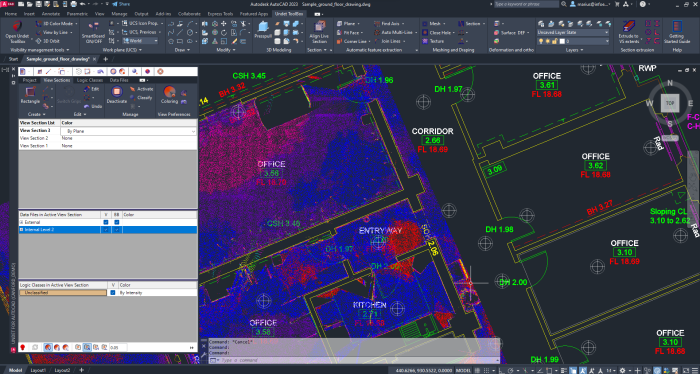This screenshot has height=374, width=700.
Task: Click Classify in the Manage group
Action: (141, 97)
